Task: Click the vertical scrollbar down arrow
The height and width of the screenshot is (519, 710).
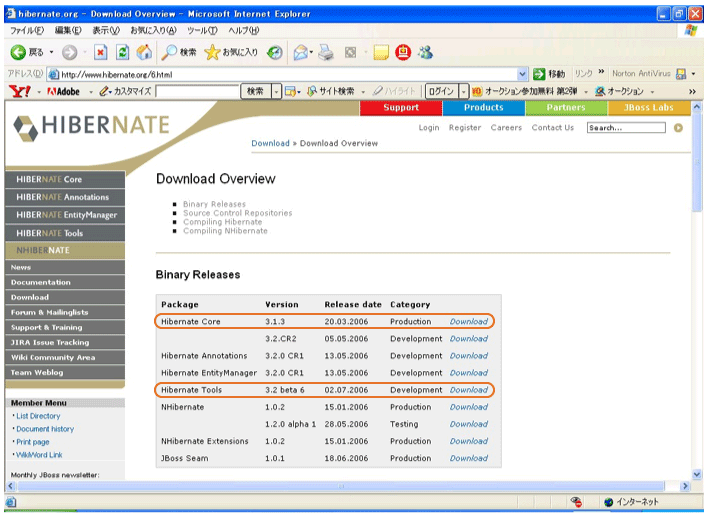Action: point(697,474)
